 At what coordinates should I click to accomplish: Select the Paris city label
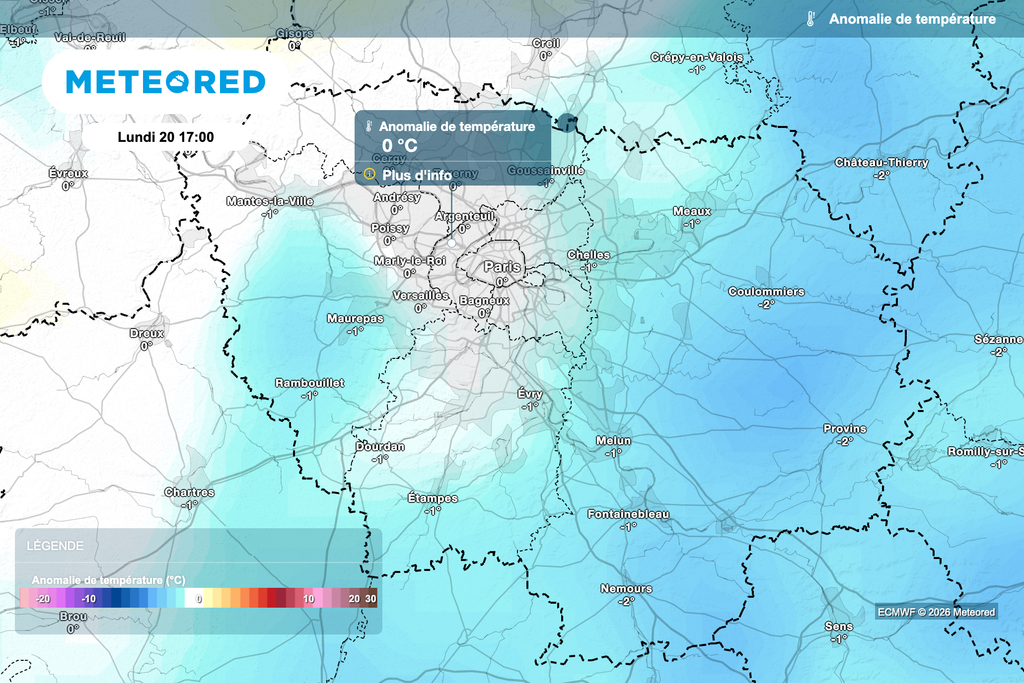502,266
